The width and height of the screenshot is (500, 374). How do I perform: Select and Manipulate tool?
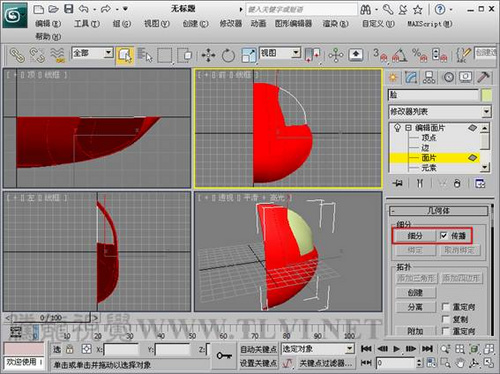[x=335, y=55]
